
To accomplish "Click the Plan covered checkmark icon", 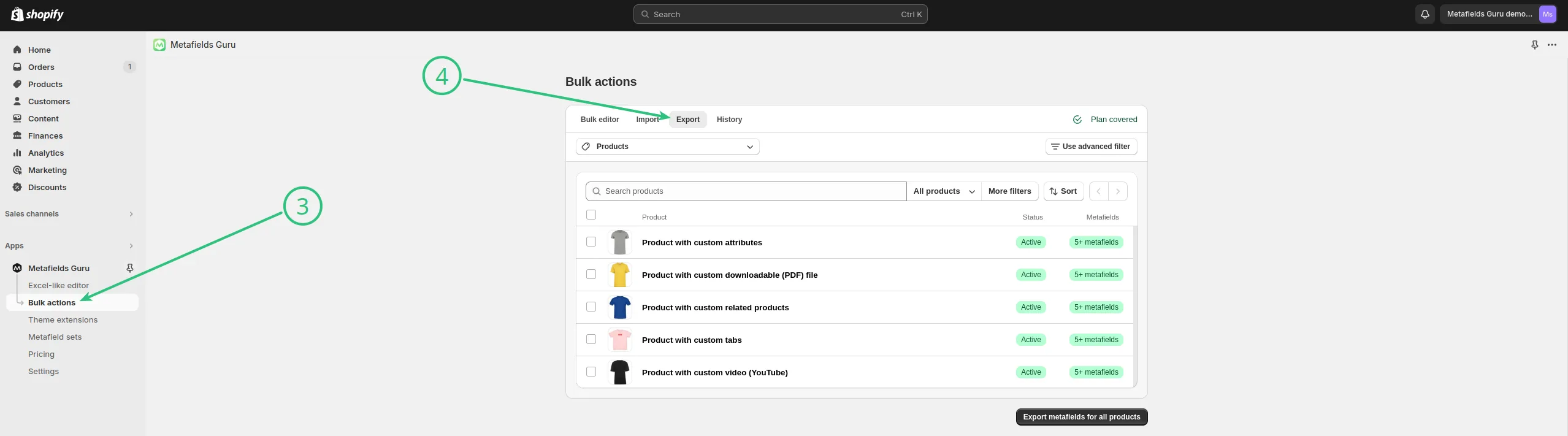I will (x=1077, y=120).
